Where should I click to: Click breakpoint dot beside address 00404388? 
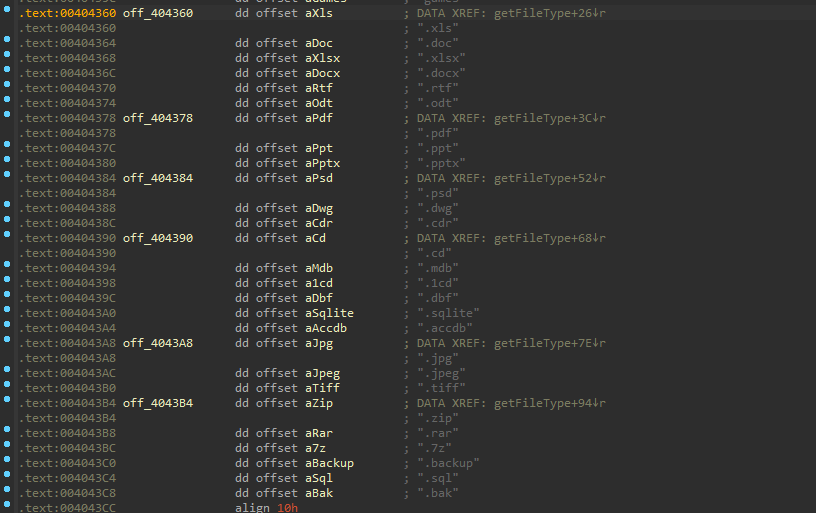point(7,204)
